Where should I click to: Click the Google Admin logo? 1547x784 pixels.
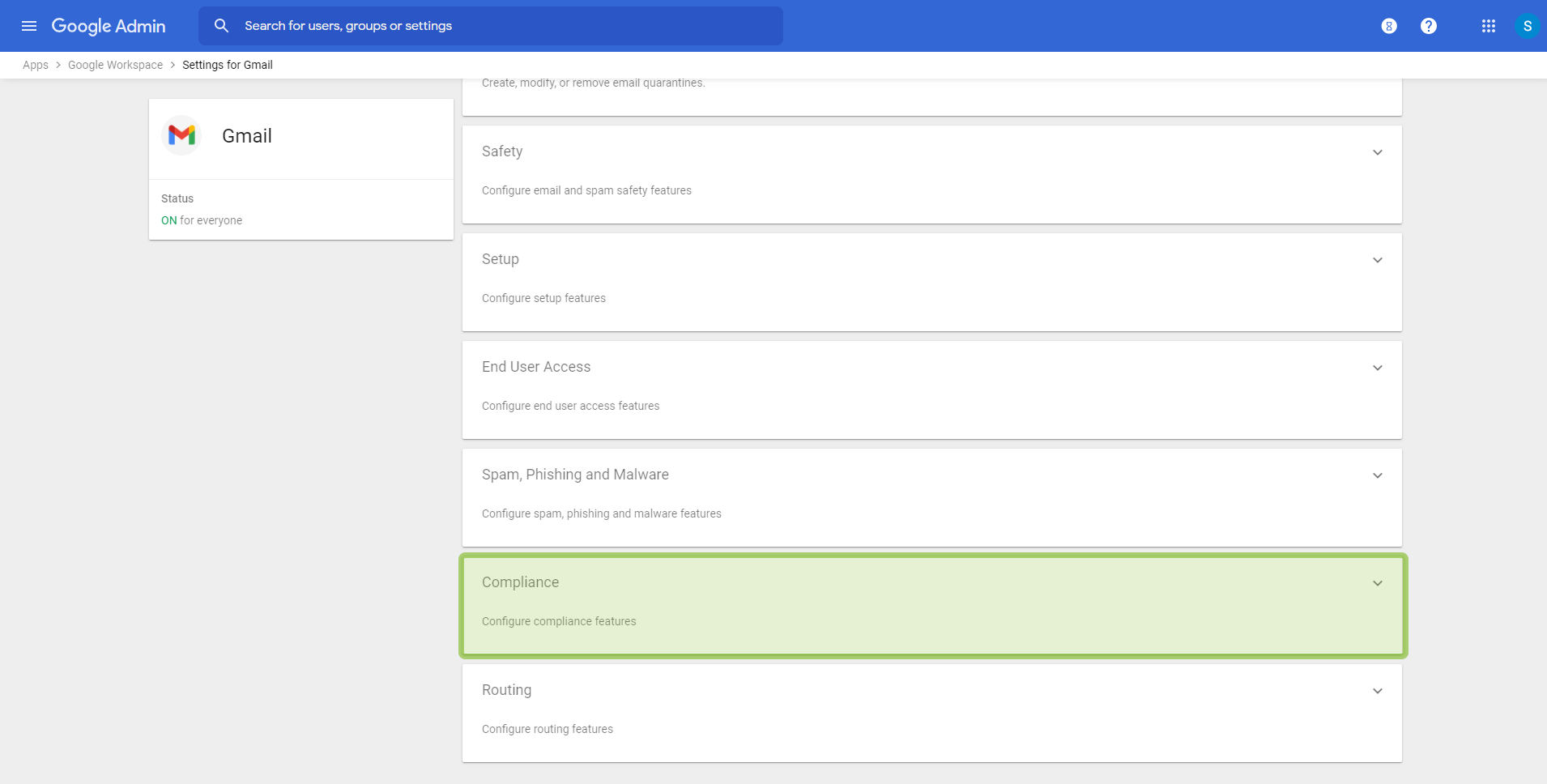tap(109, 26)
